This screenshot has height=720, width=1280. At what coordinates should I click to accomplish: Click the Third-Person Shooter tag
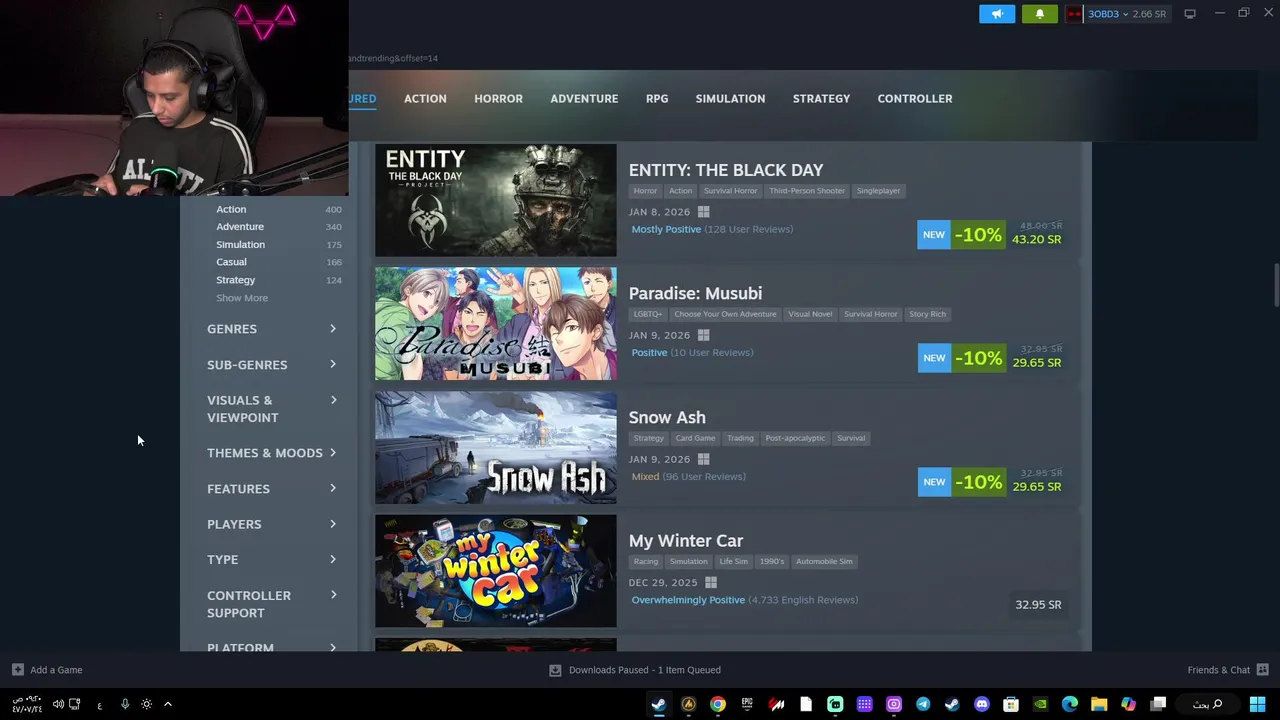807,191
